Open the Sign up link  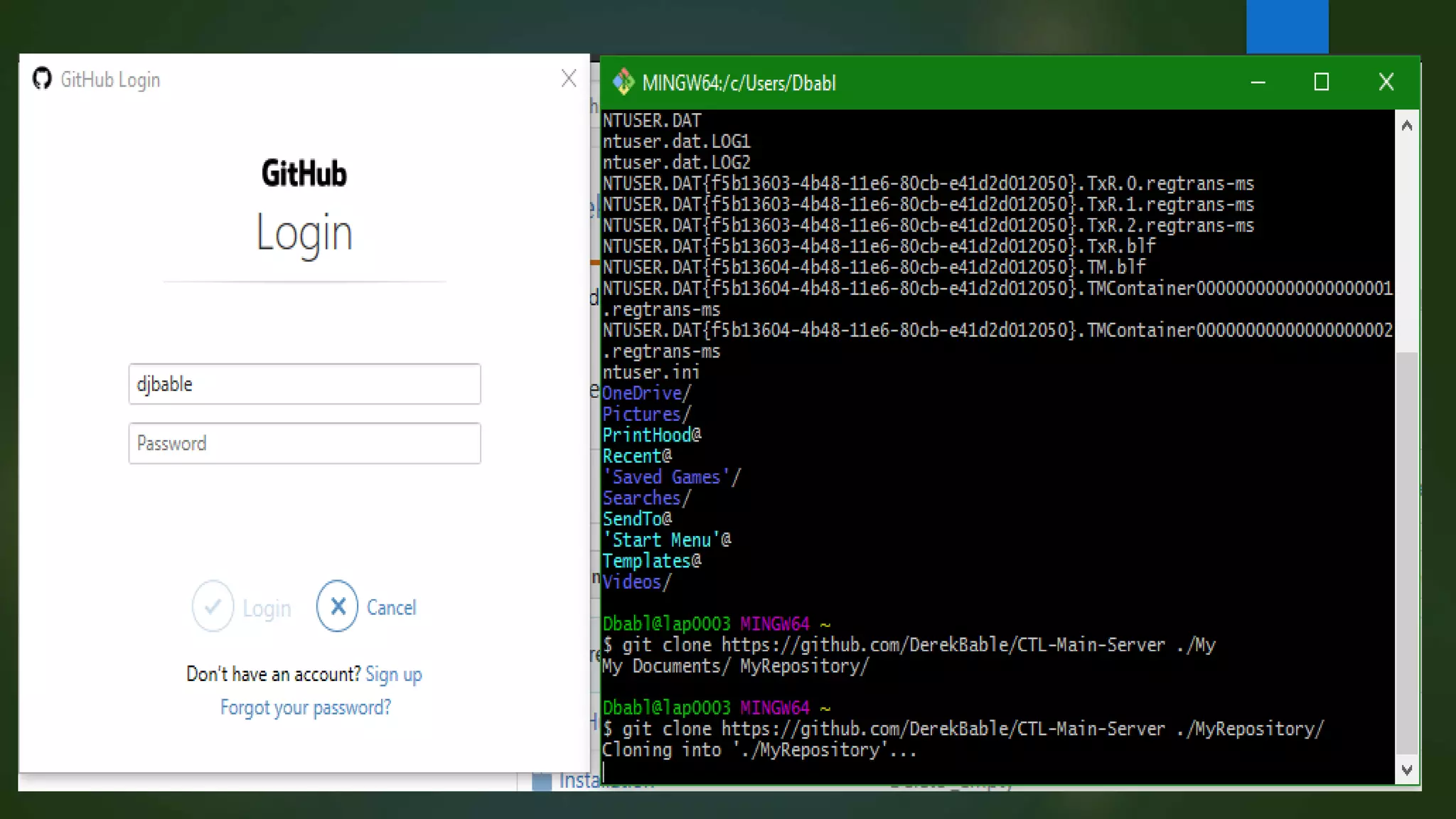[x=393, y=674]
